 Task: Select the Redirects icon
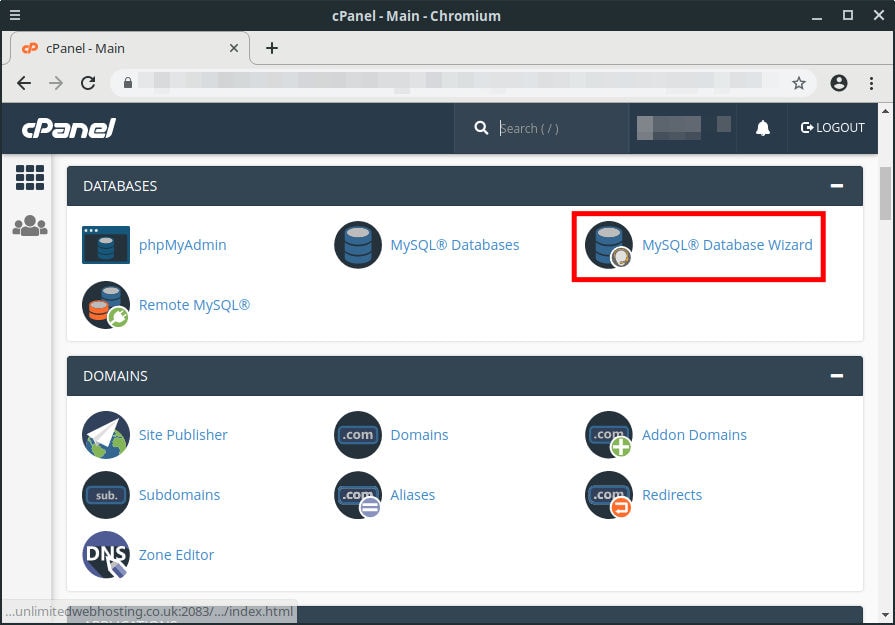608,495
